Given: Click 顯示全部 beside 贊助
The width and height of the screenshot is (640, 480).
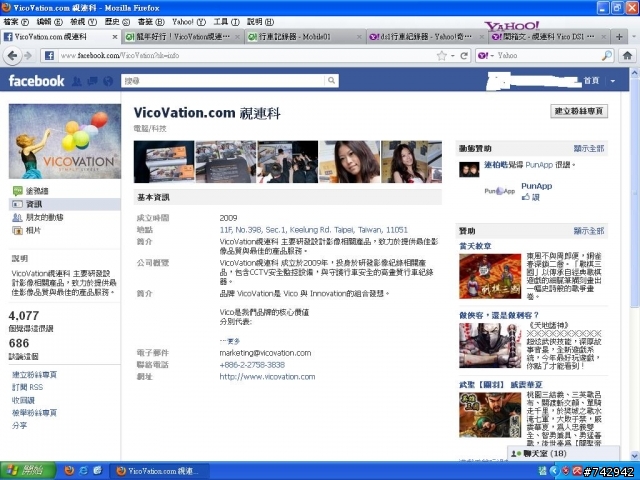Looking at the screenshot, I should [x=589, y=231].
